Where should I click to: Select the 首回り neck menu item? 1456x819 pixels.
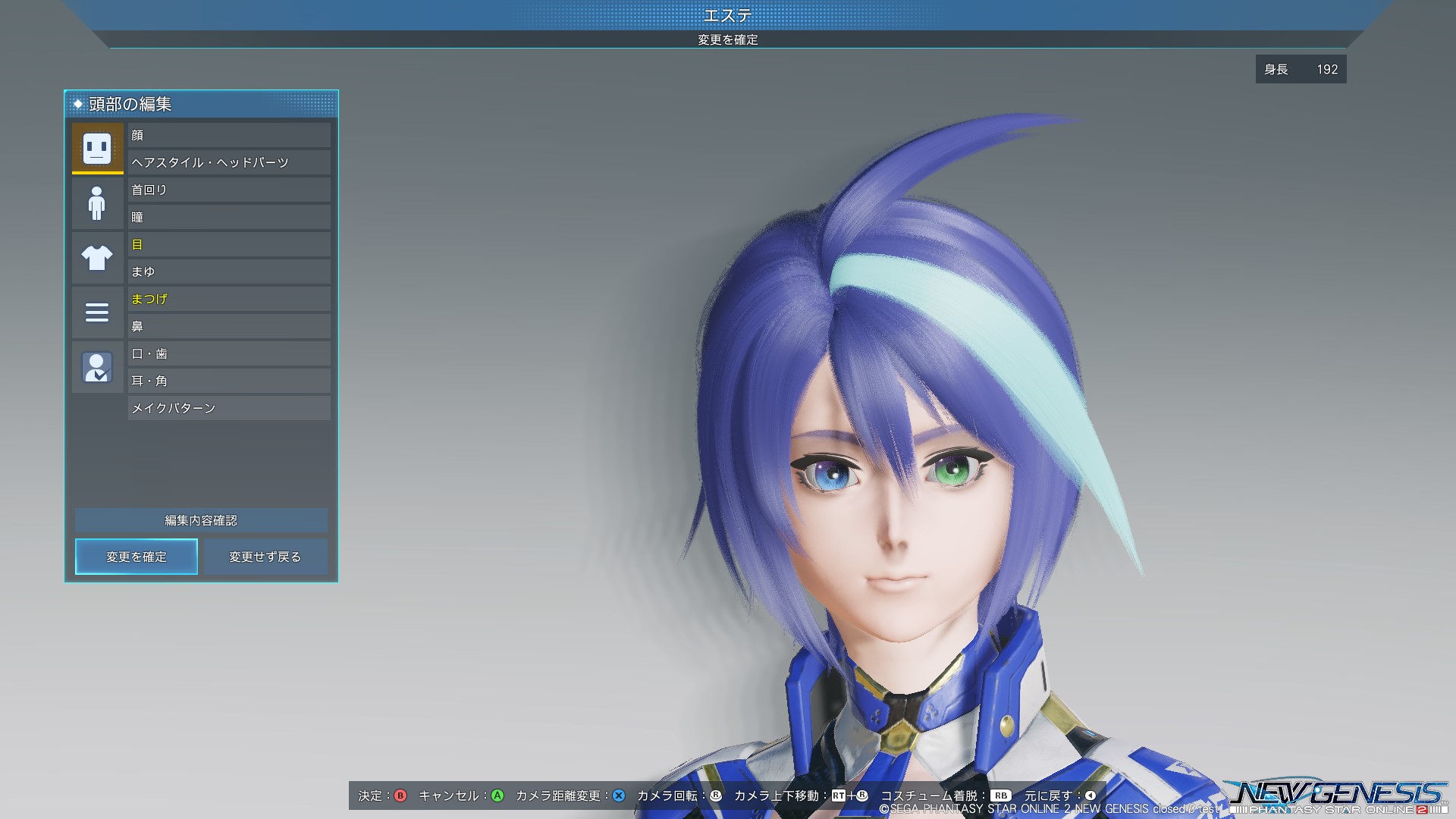(229, 190)
